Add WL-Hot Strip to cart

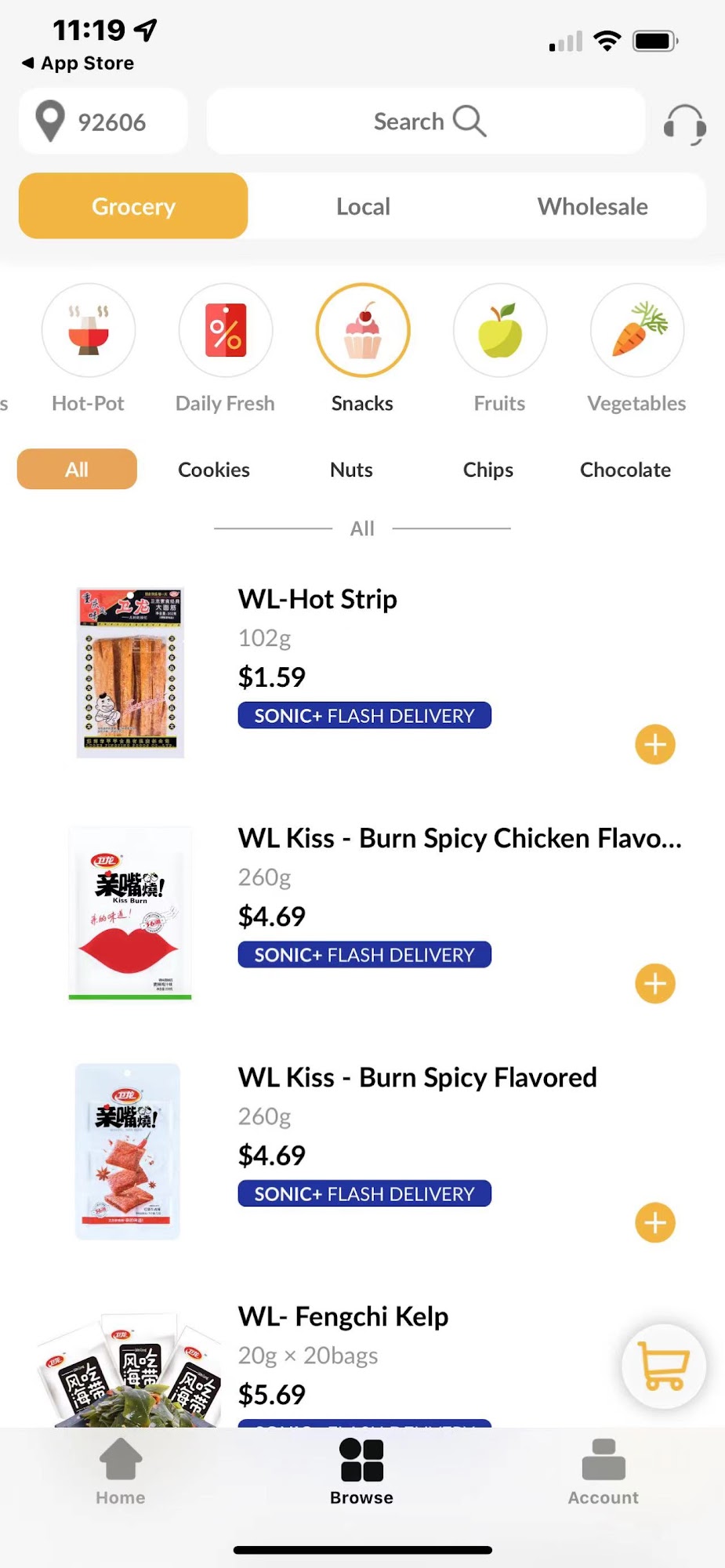click(655, 745)
